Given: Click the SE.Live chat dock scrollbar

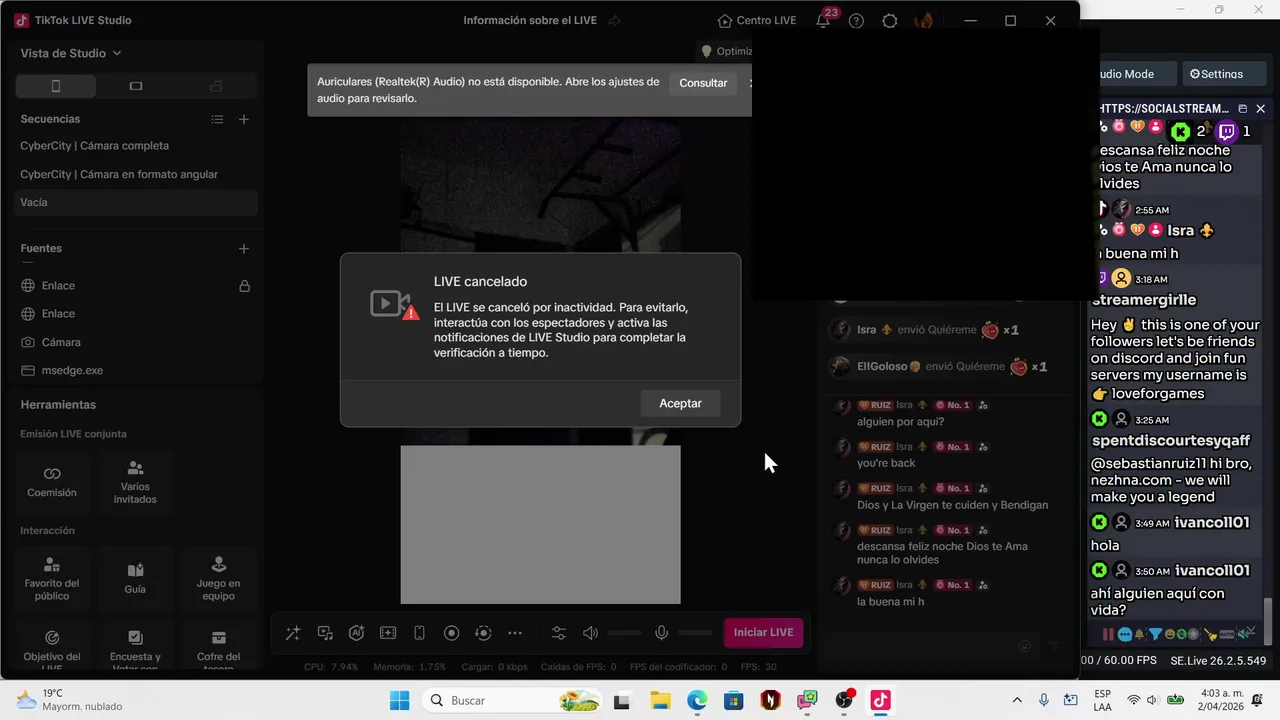Looking at the screenshot, I should click(1270, 620).
